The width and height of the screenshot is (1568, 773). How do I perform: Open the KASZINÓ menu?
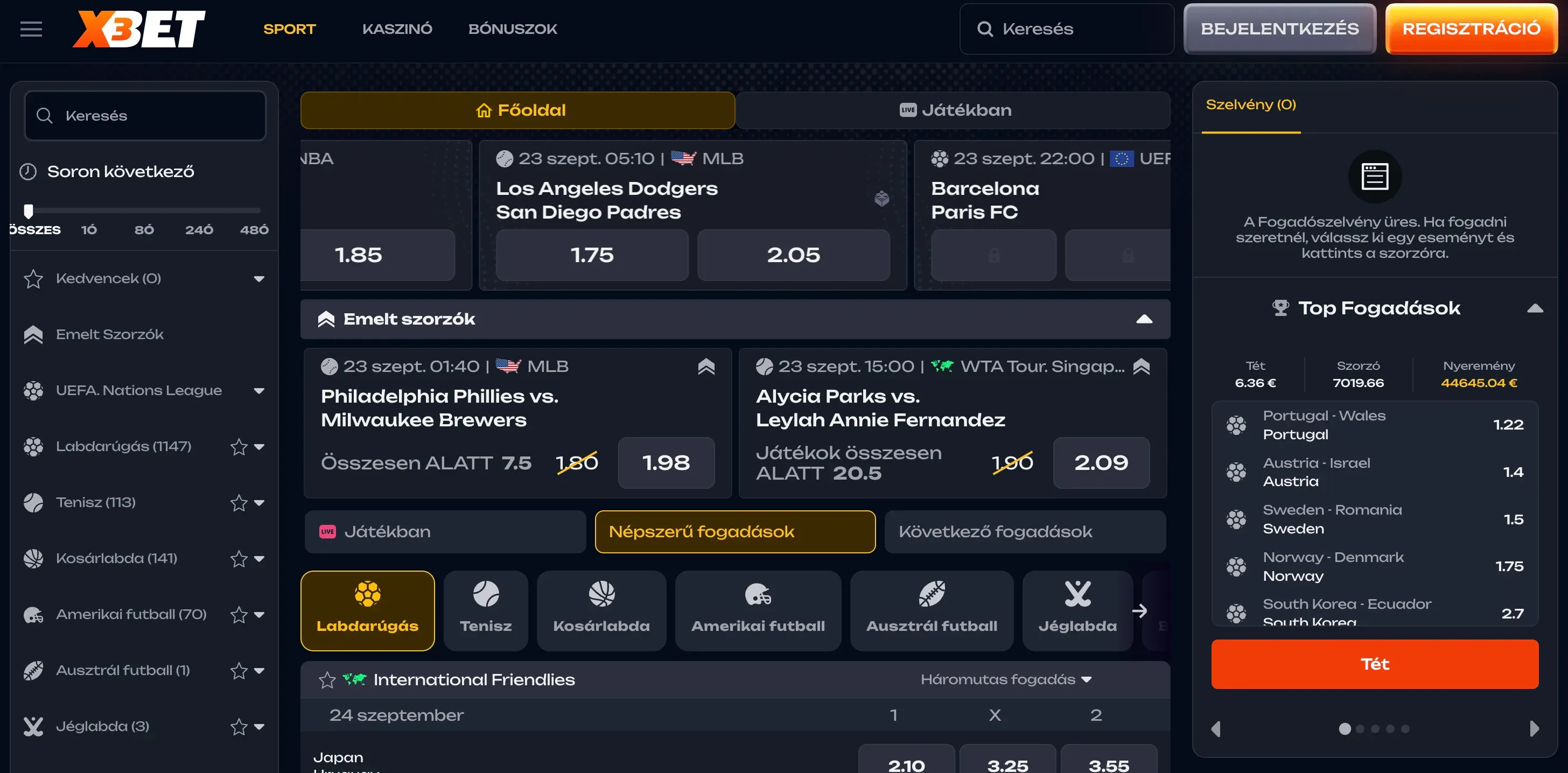[x=397, y=29]
